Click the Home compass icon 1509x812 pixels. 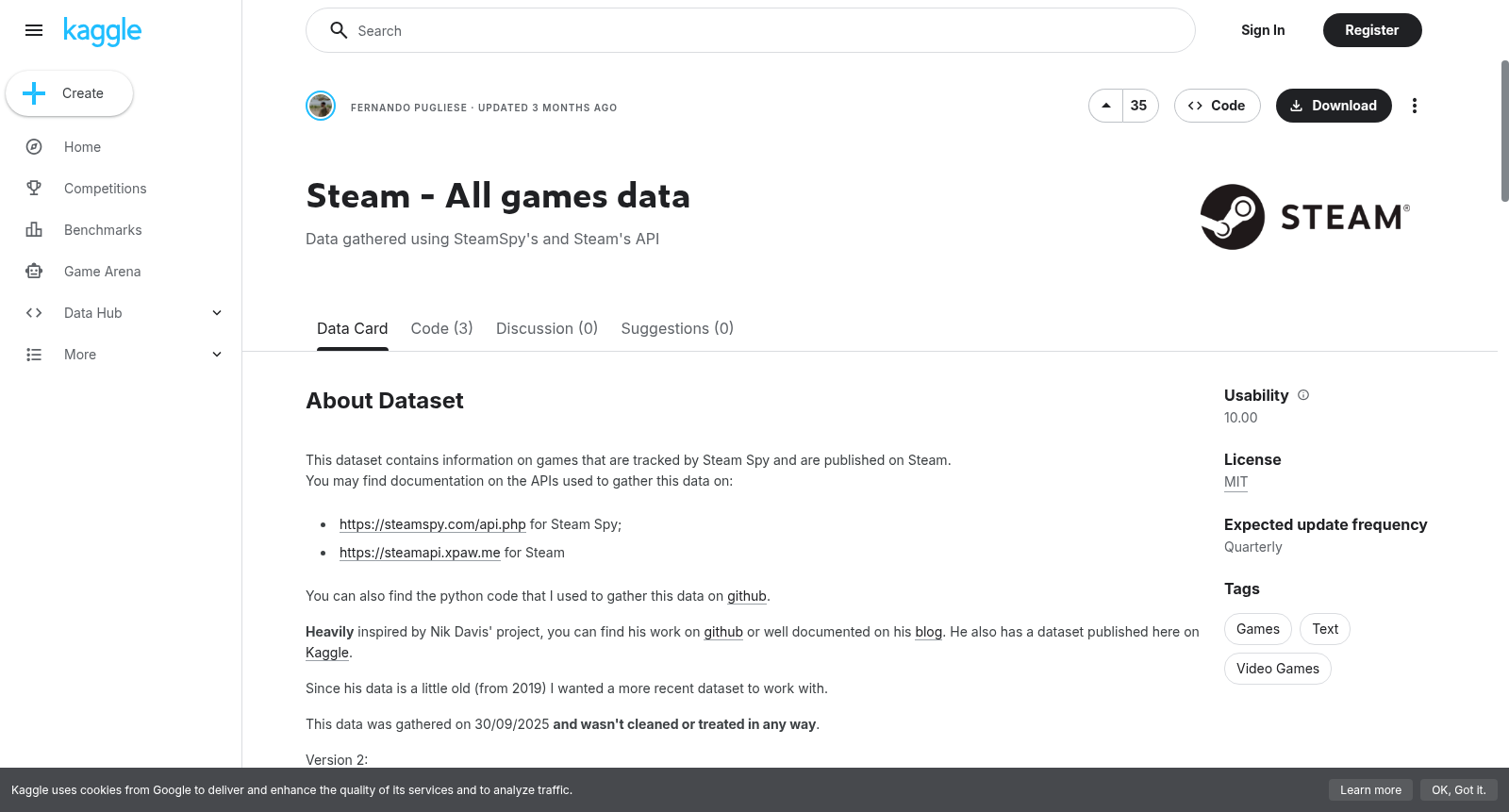pyautogui.click(x=34, y=147)
